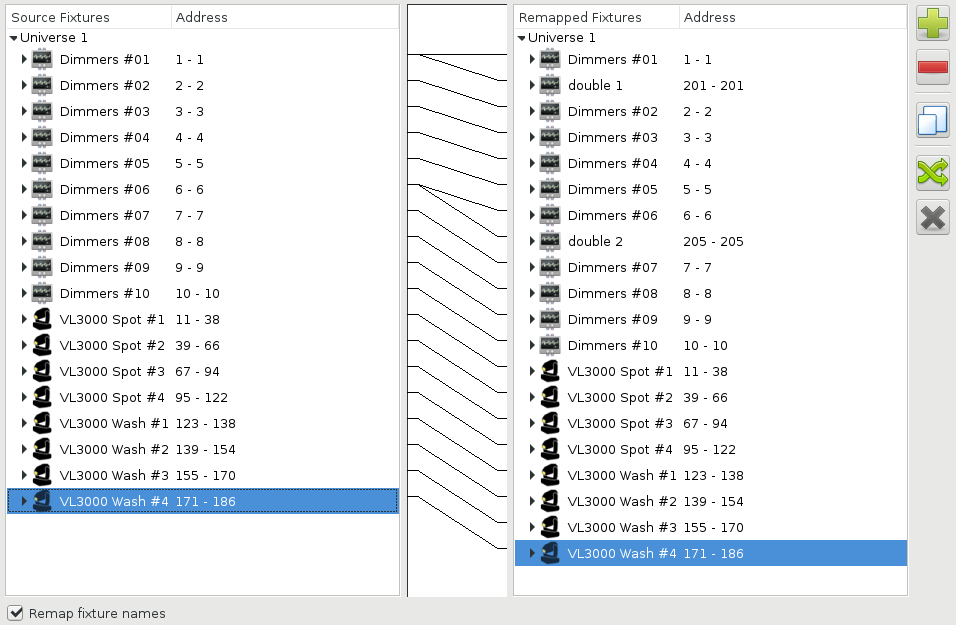Click the remapped list Address column header
Viewport: 956px width, 625px height.
[793, 17]
